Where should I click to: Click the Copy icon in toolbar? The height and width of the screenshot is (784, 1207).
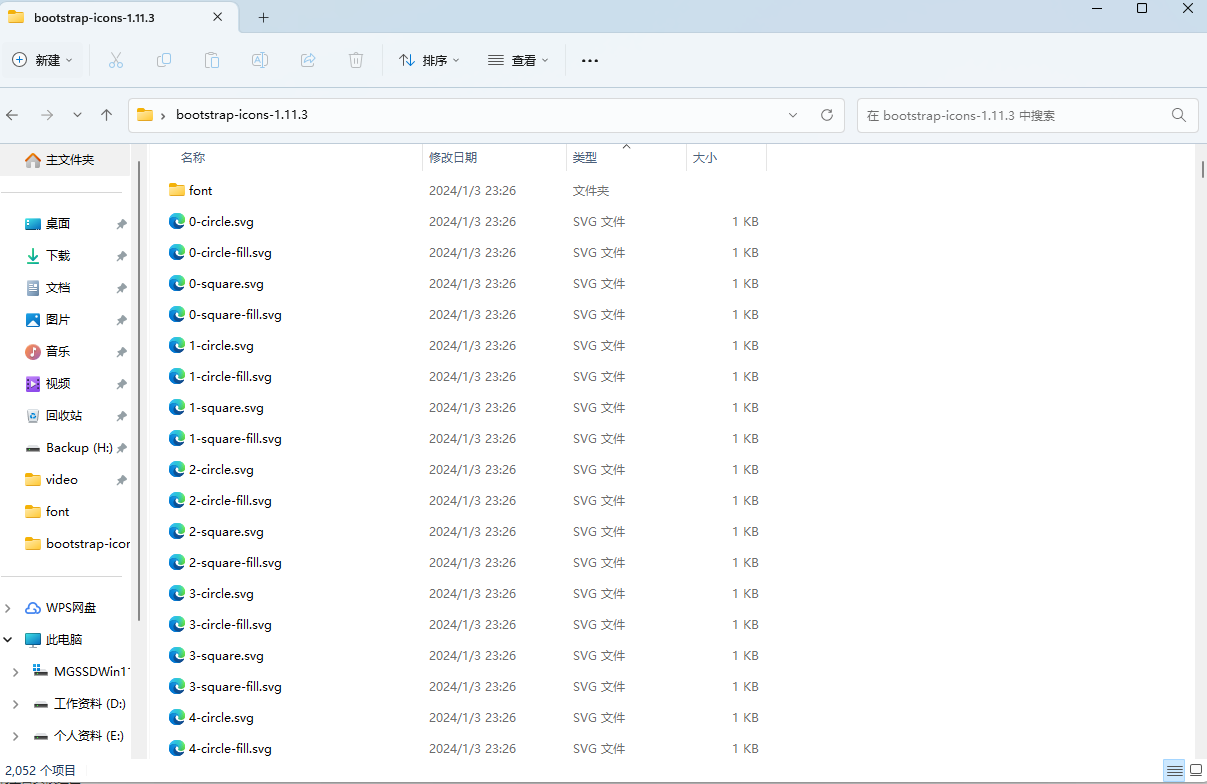tap(164, 60)
